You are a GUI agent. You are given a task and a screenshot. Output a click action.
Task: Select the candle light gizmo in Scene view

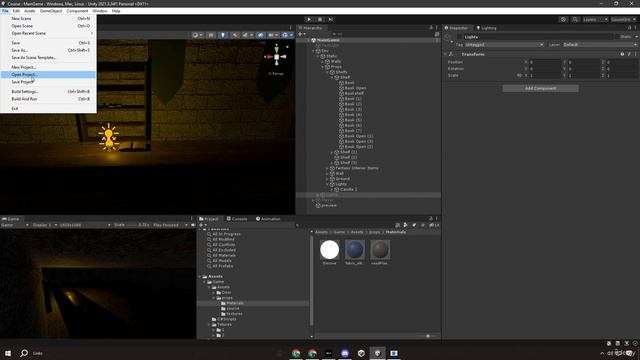point(109,136)
